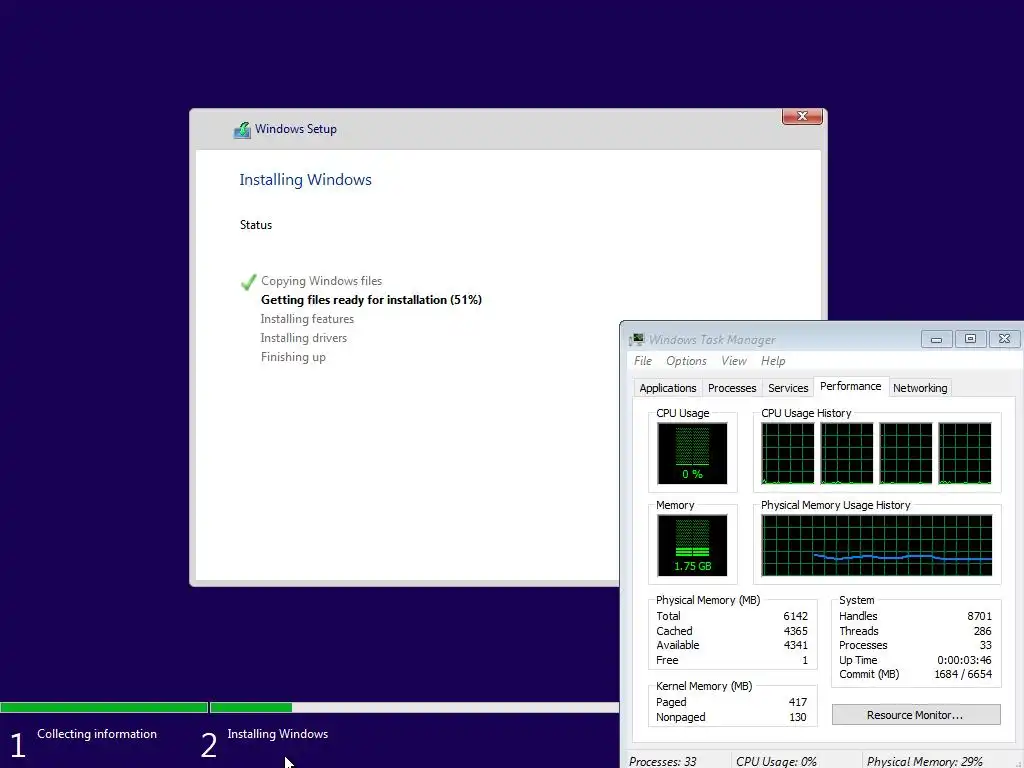This screenshot has height=768, width=1024.
Task: Click the System Processes value 33
Action: [985, 645]
